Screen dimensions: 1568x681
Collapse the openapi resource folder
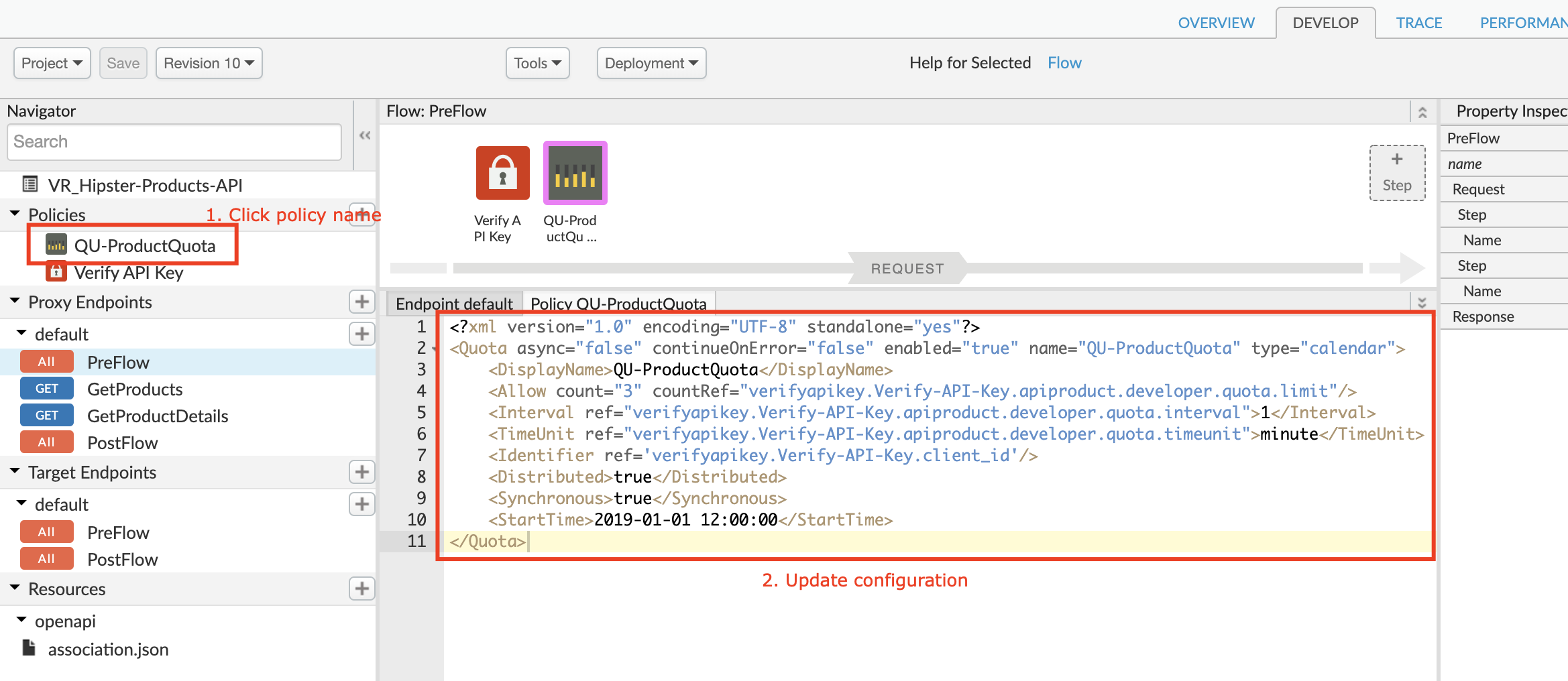[x=21, y=619]
